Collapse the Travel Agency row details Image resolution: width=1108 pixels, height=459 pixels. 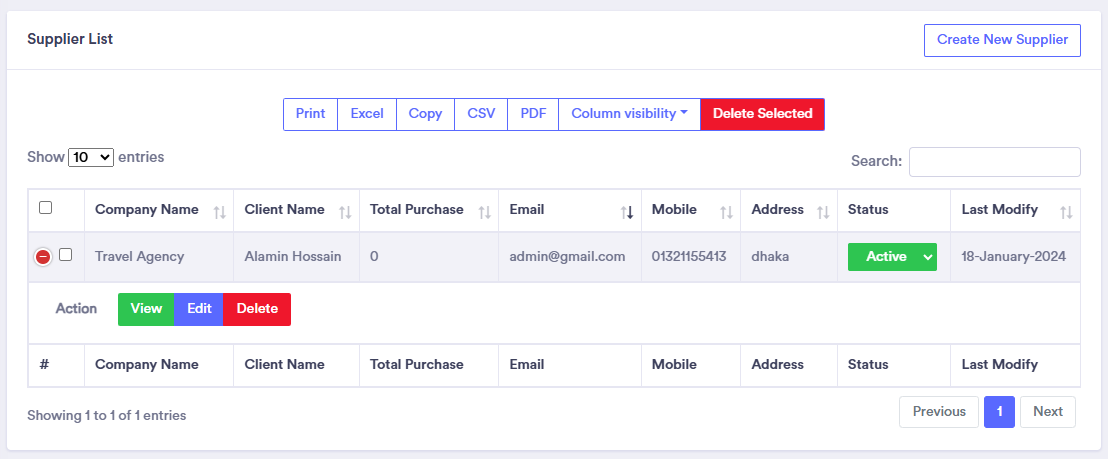point(43,257)
